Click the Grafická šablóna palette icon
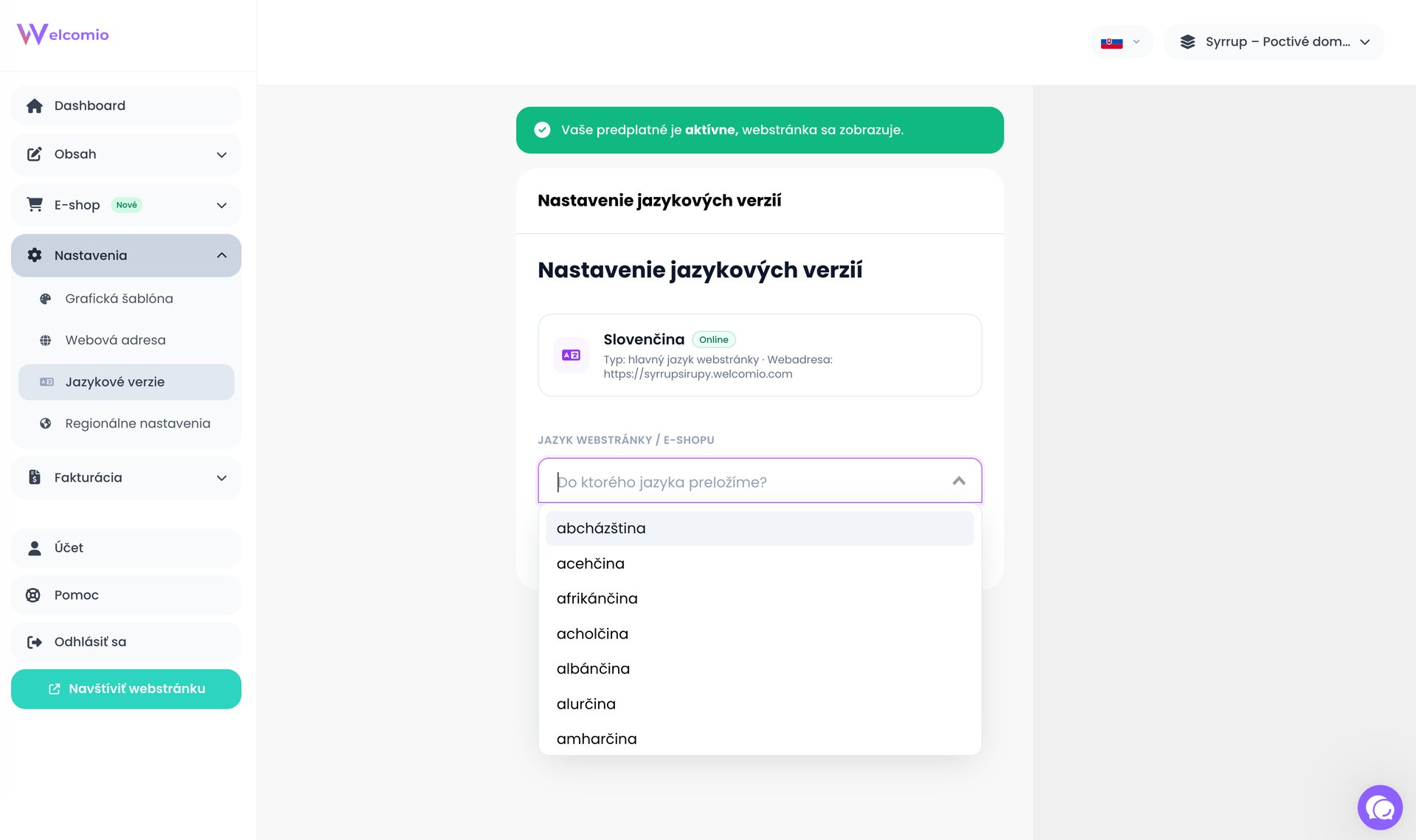 46,299
